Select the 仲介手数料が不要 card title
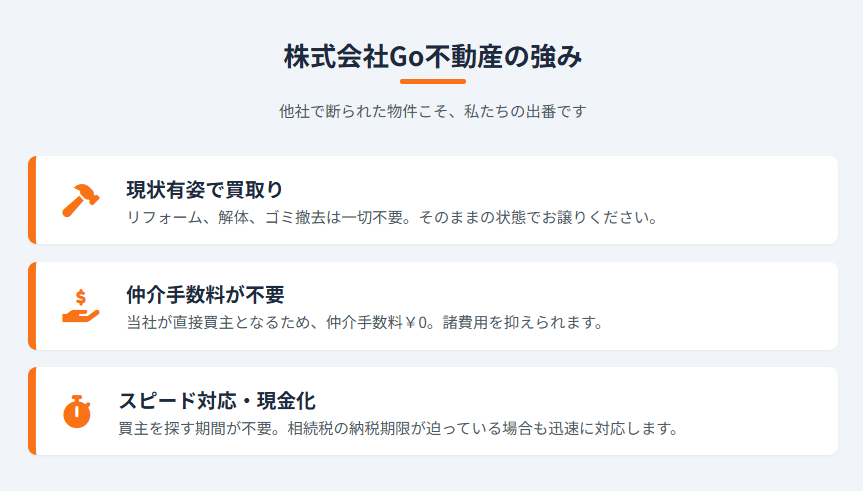 [205, 295]
